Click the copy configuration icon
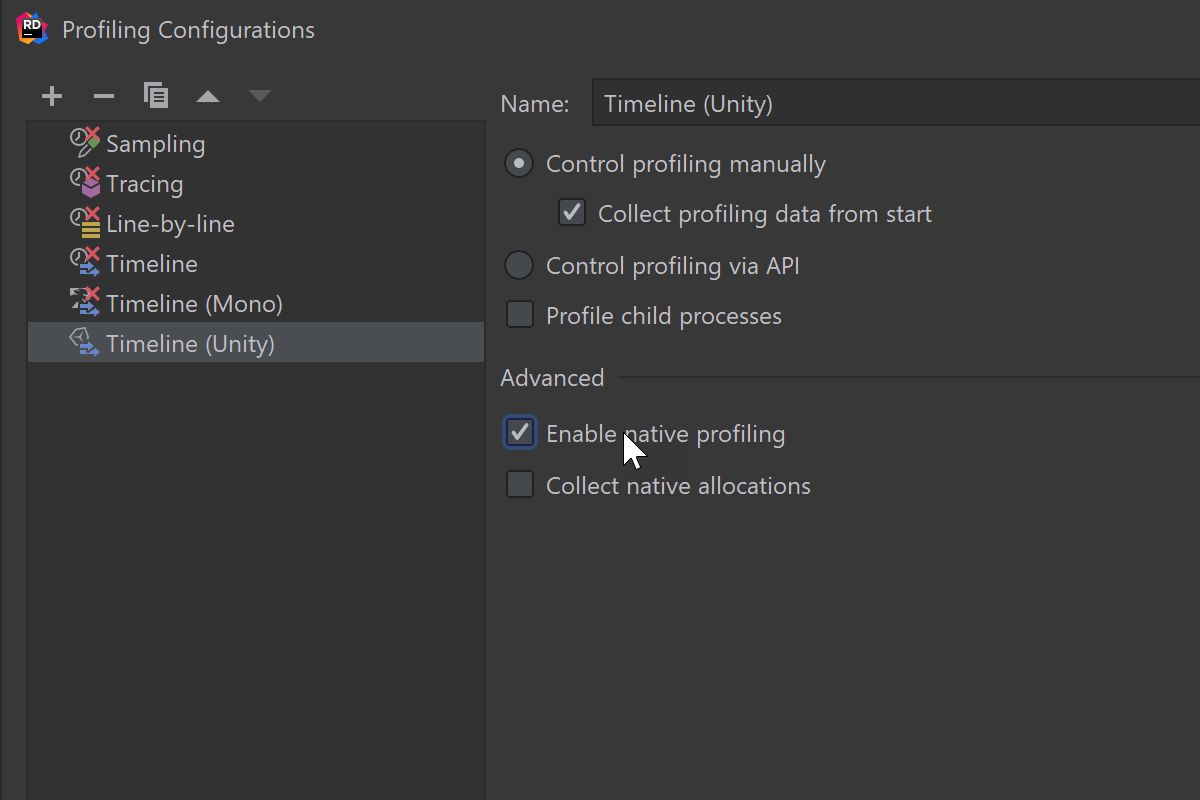This screenshot has width=1200, height=800. (x=155, y=95)
